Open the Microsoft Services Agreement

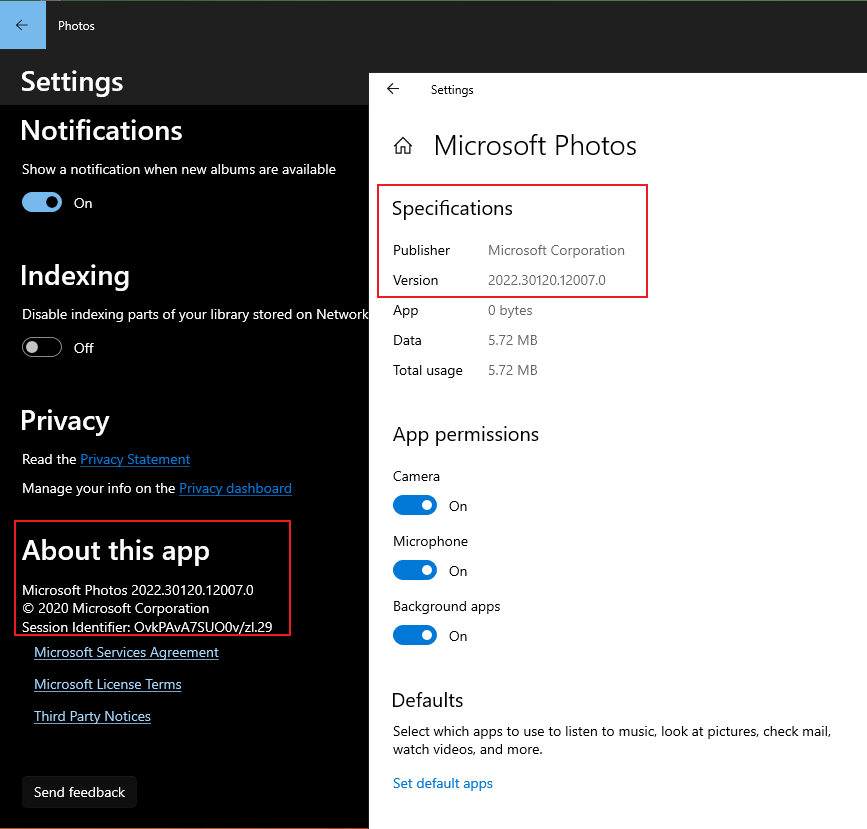[x=126, y=652]
